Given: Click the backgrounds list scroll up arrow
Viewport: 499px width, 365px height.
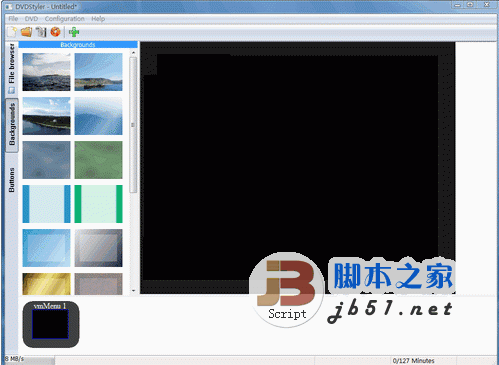Looking at the screenshot, I should (133, 53).
